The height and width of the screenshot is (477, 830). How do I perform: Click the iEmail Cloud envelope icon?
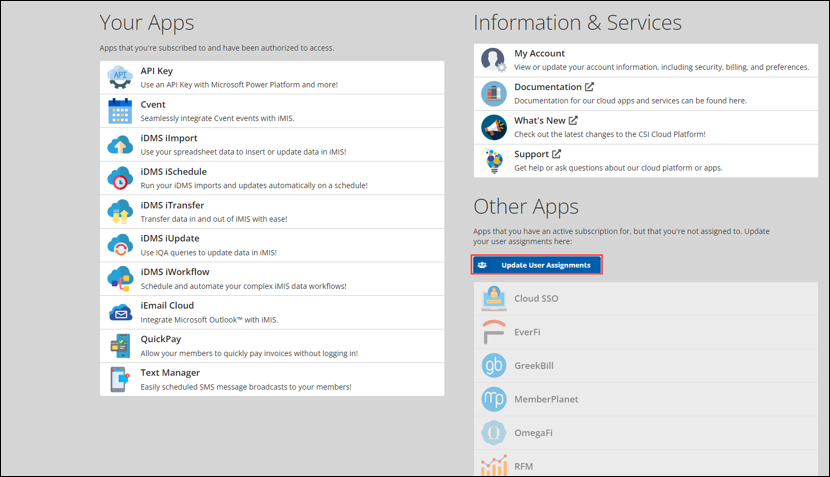[120, 312]
